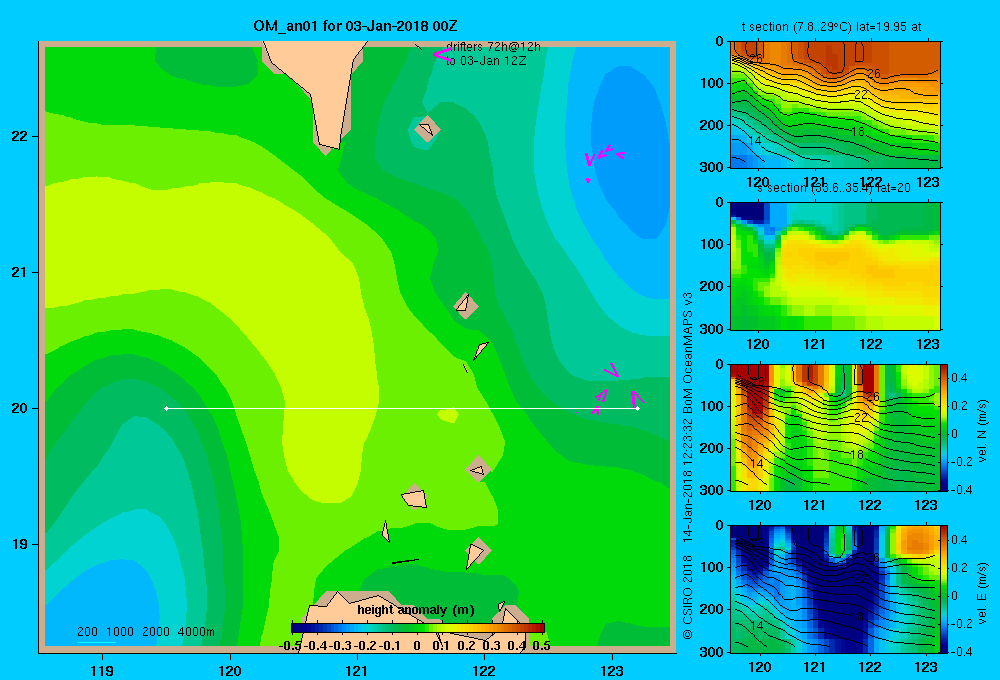Open the s section salinity panel

(x=835, y=266)
